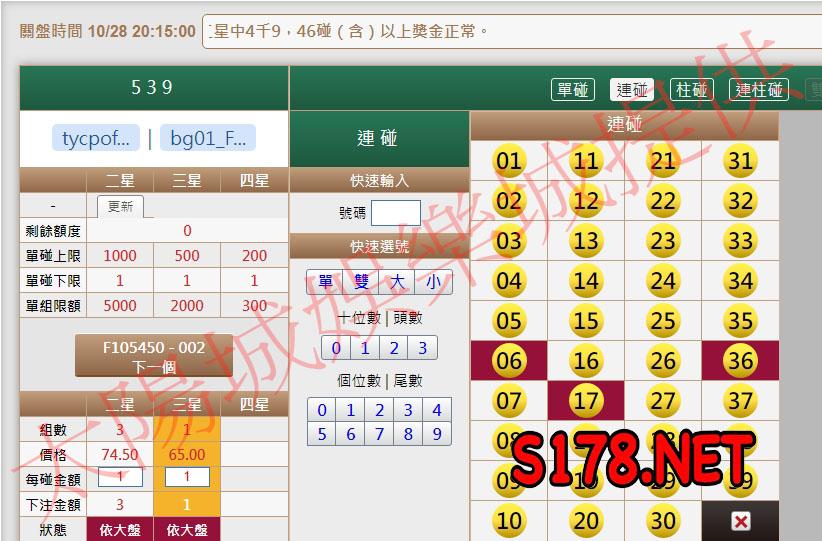Click 單組限額 二星 value 5000

point(120,306)
